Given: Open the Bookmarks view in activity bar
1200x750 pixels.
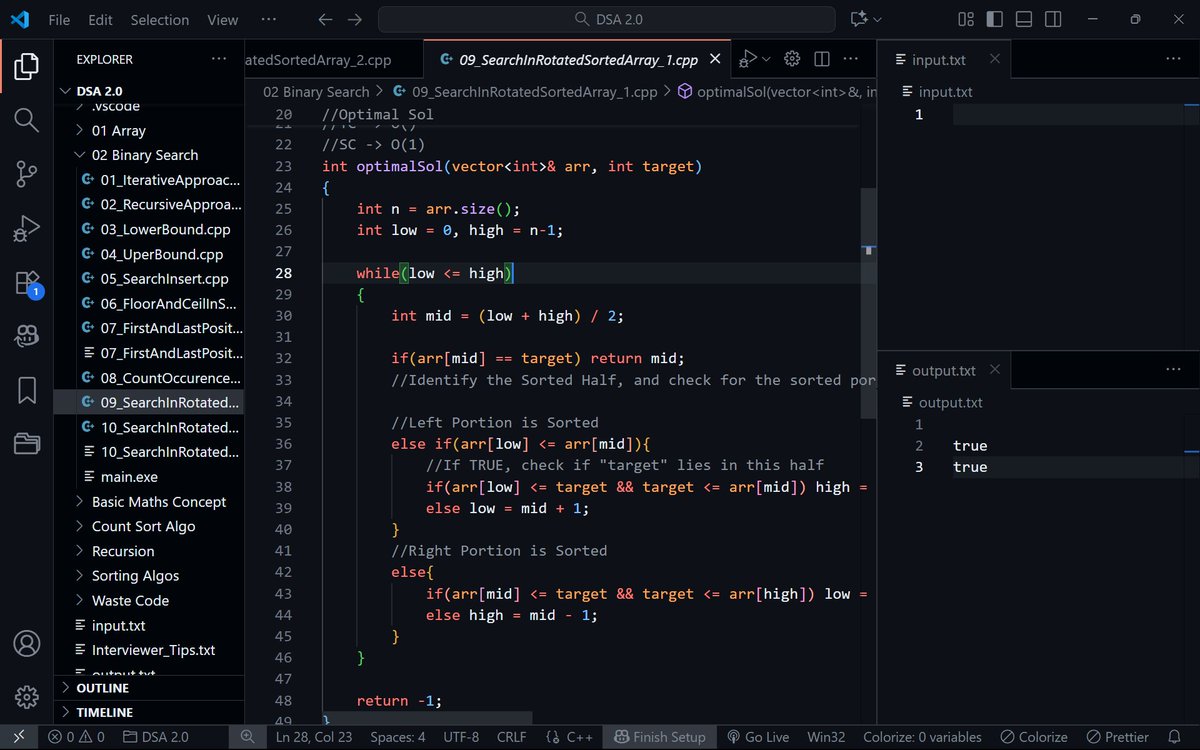Looking at the screenshot, I should (27, 390).
